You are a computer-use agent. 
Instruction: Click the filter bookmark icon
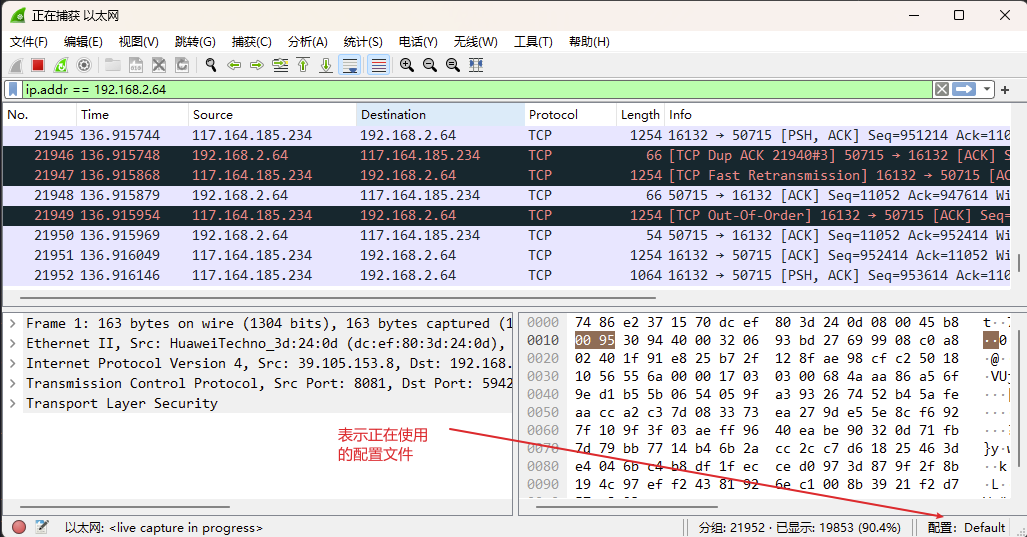[x=13, y=89]
